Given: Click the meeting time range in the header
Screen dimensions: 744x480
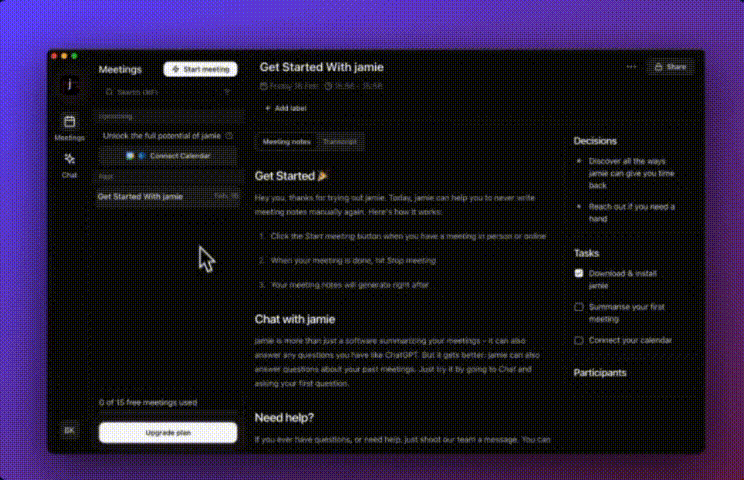Looking at the screenshot, I should pyautogui.click(x=354, y=86).
